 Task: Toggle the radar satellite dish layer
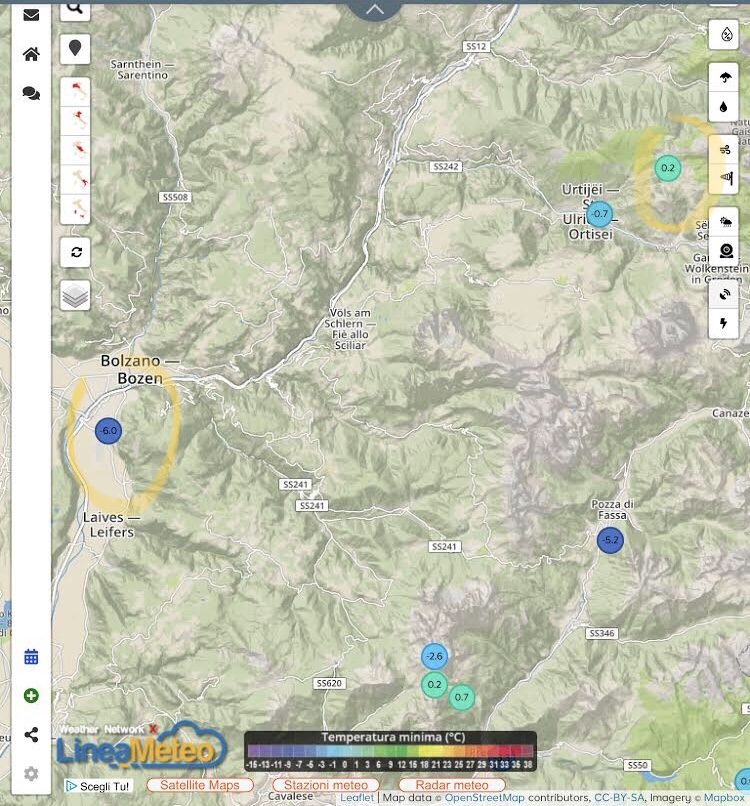point(725,293)
